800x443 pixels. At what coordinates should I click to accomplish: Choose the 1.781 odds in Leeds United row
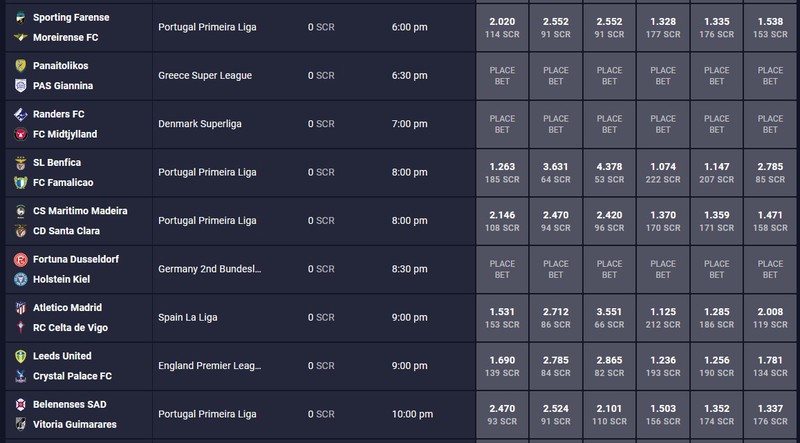pyautogui.click(x=770, y=366)
